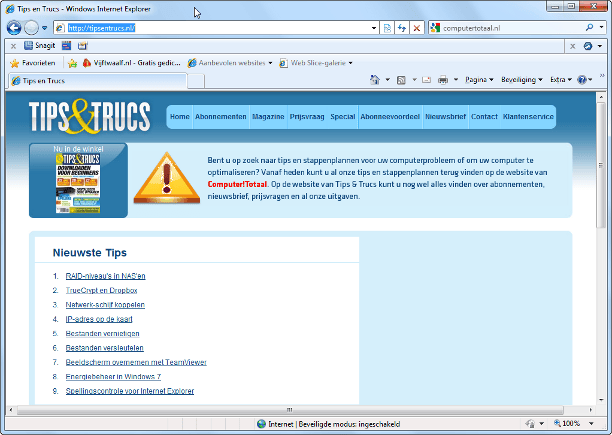
Task: Open the Abonnementen navigation item
Action: point(221,117)
